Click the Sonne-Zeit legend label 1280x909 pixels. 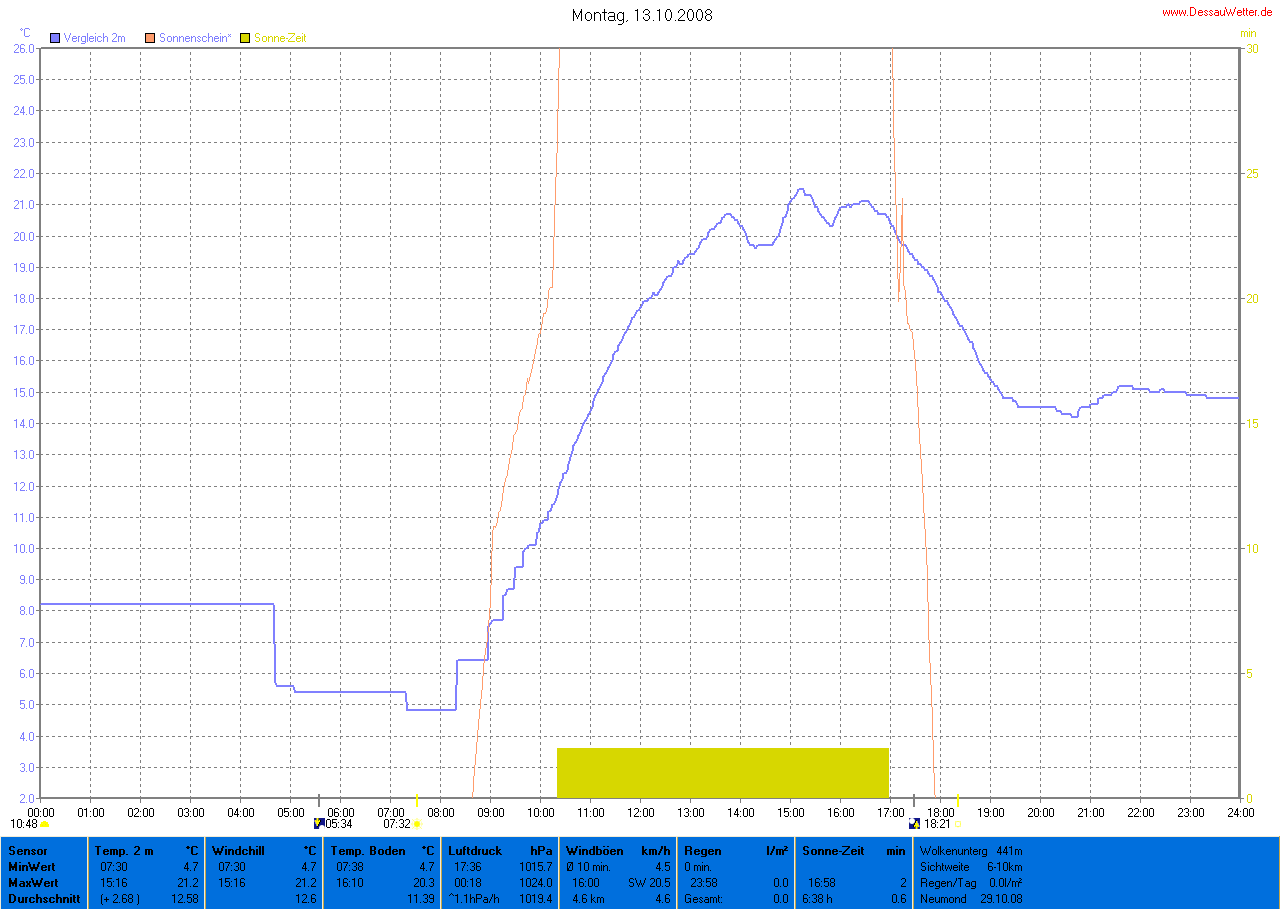pos(280,38)
